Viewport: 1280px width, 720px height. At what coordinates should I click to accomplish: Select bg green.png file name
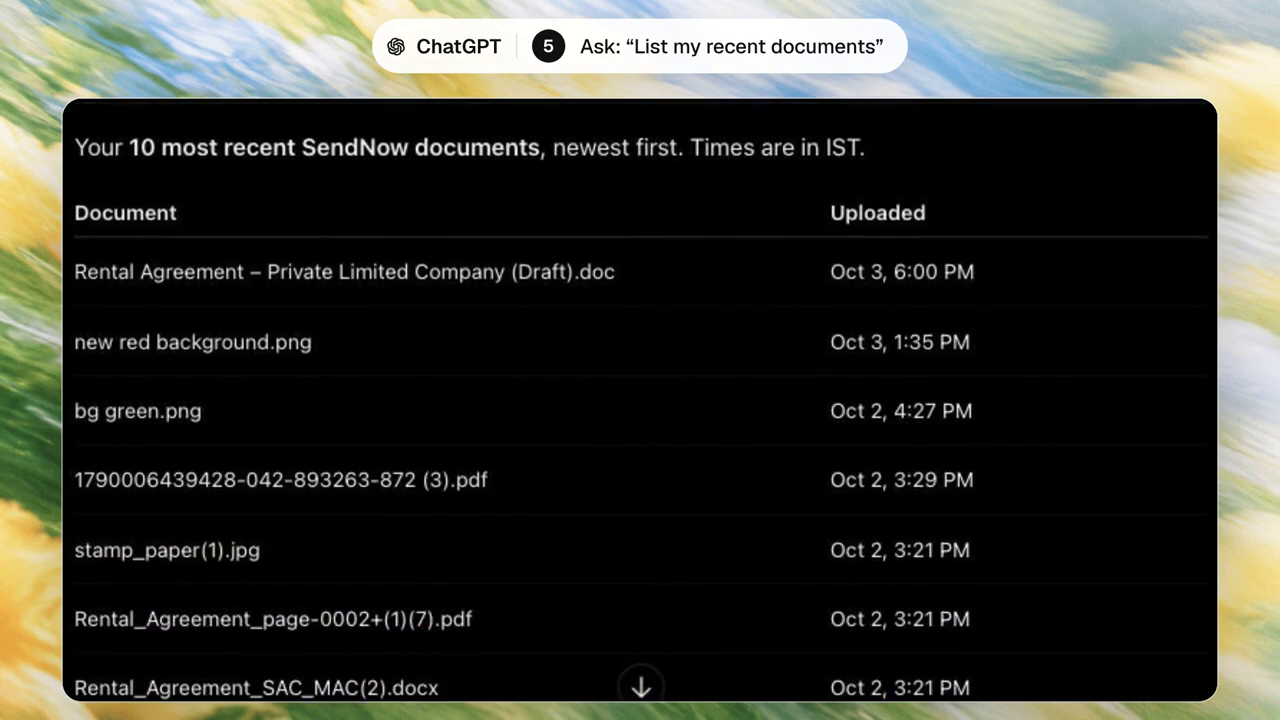pyautogui.click(x=138, y=411)
